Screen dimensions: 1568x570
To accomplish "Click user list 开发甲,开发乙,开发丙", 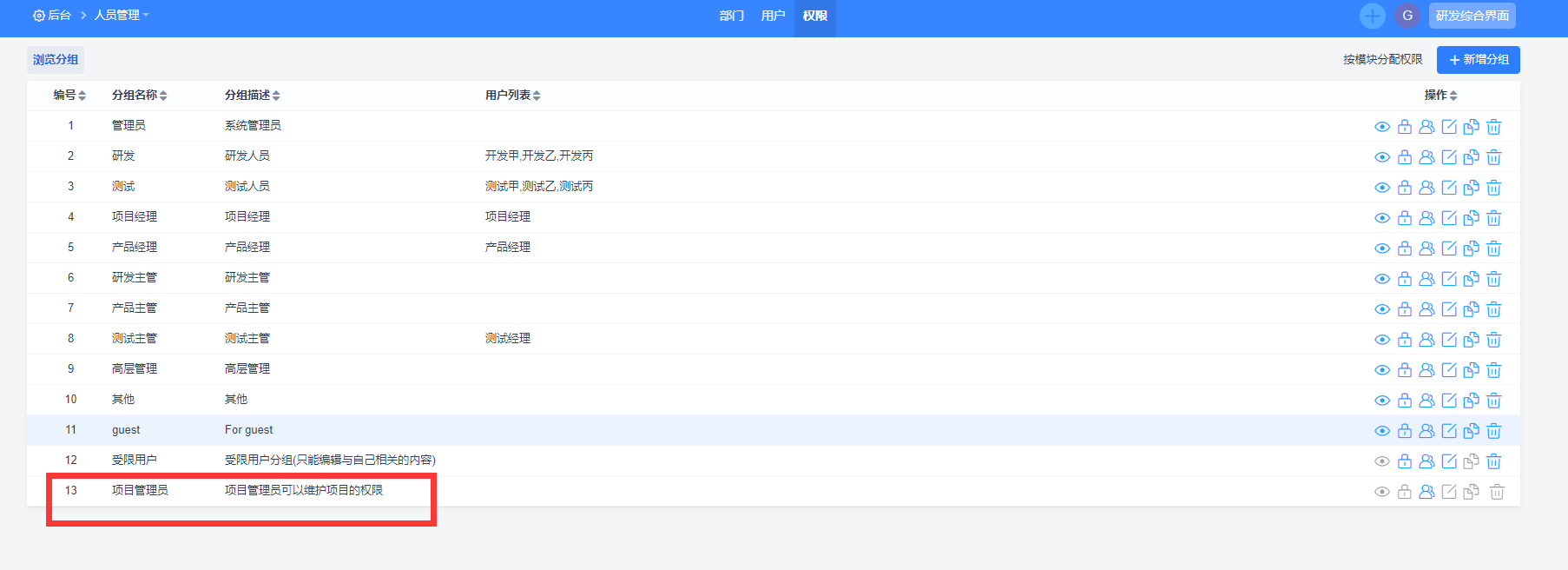I will click(539, 156).
